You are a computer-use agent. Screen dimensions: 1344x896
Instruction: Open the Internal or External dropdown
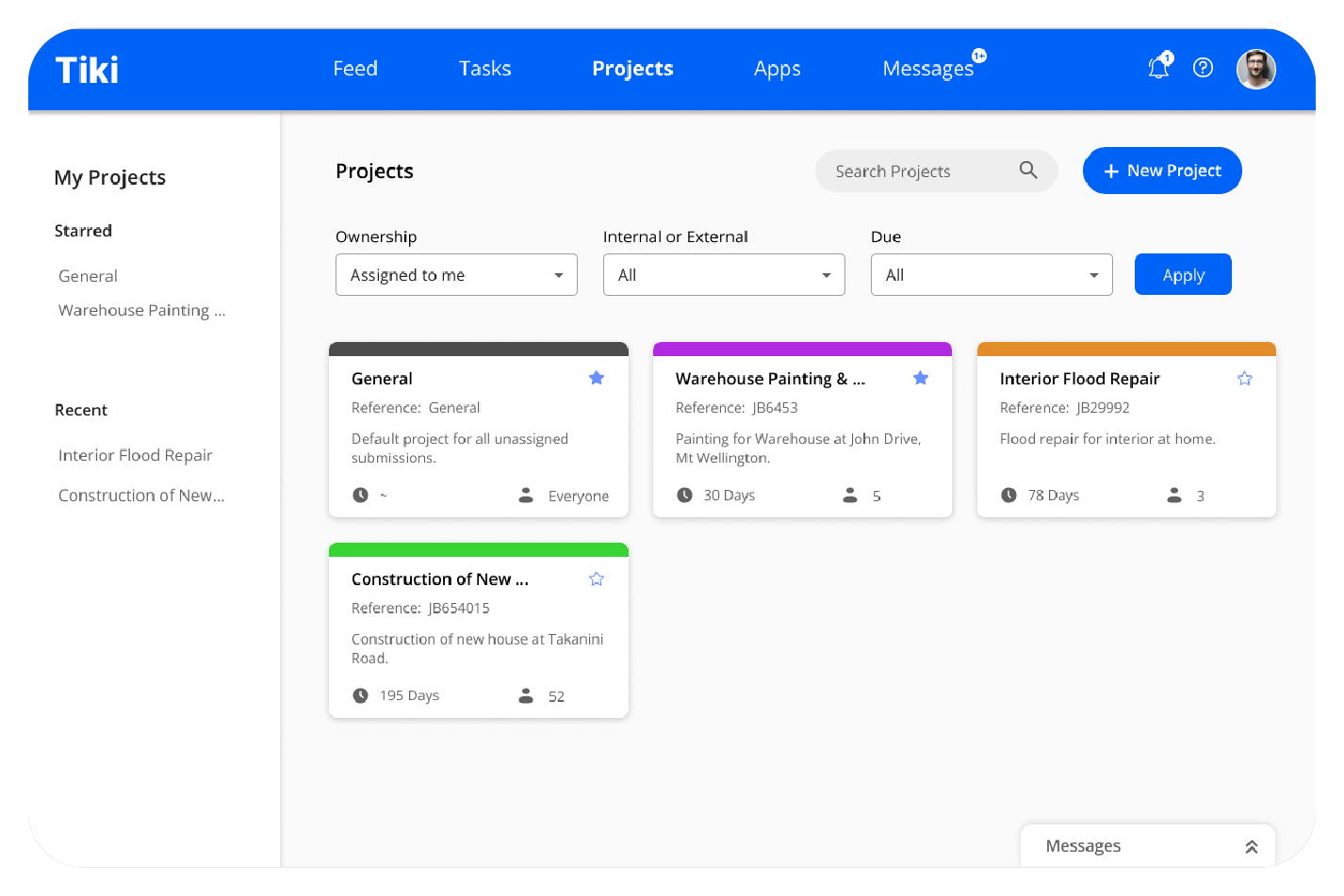724,274
